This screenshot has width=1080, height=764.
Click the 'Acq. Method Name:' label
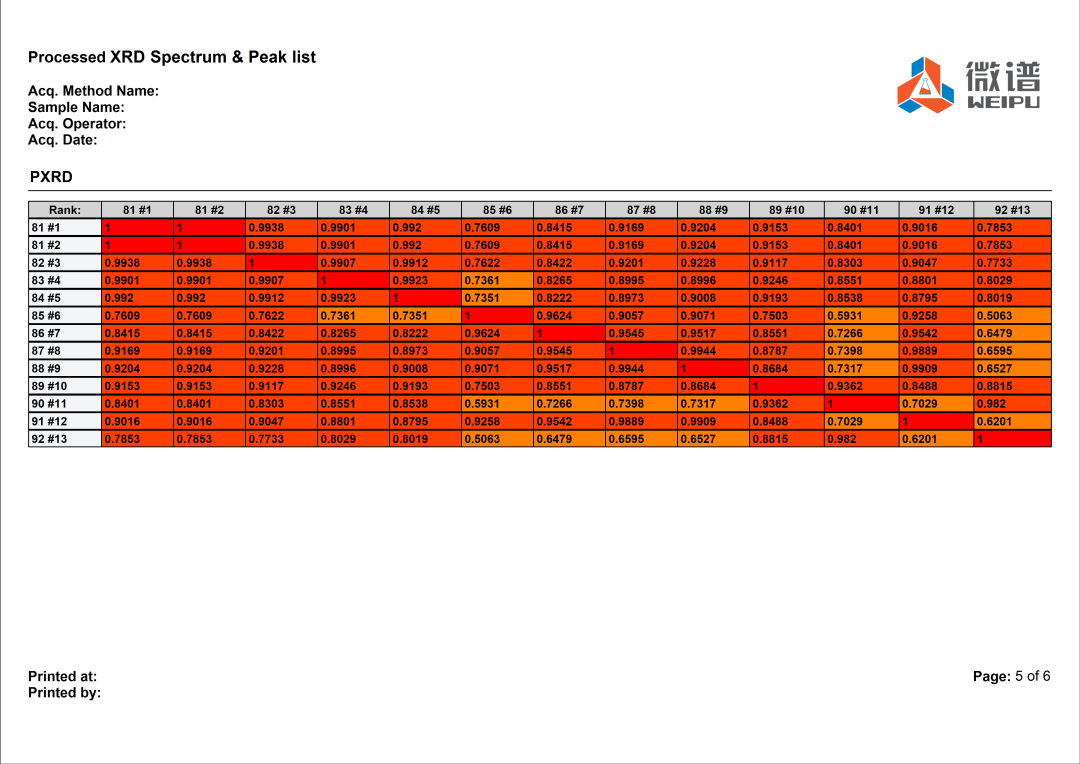tap(93, 91)
